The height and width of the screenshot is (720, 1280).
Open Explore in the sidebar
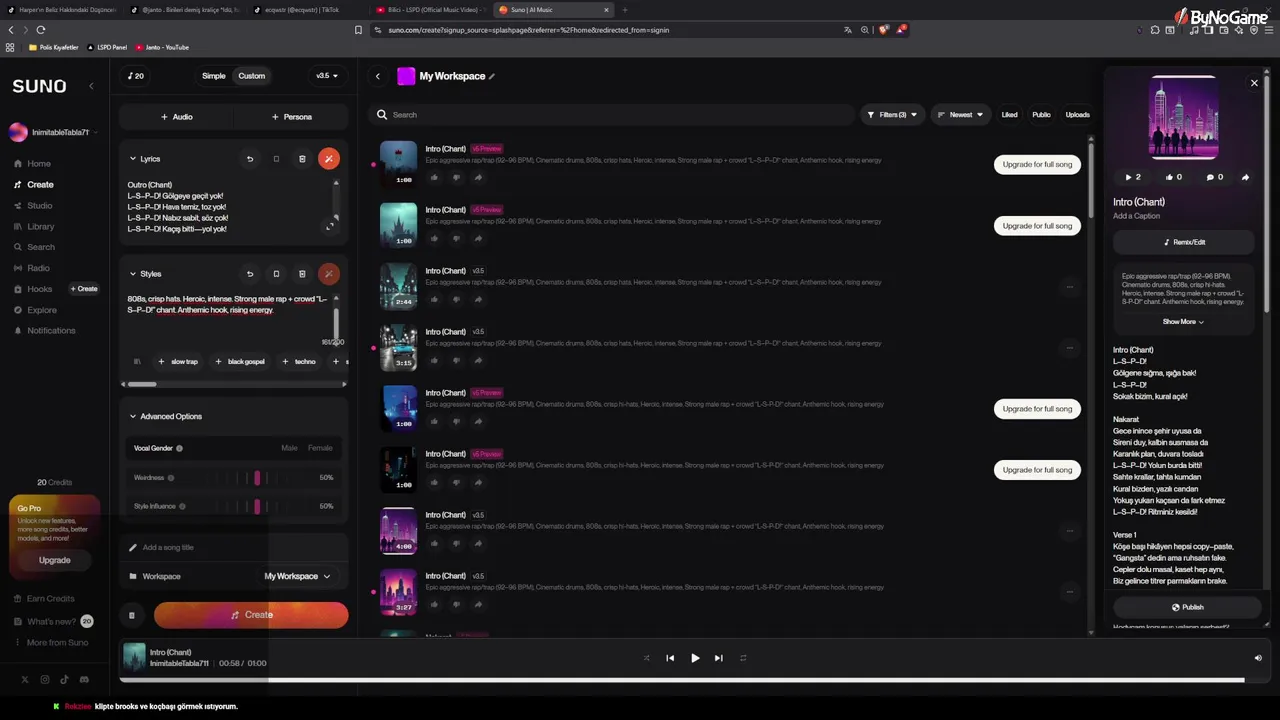click(x=35, y=310)
